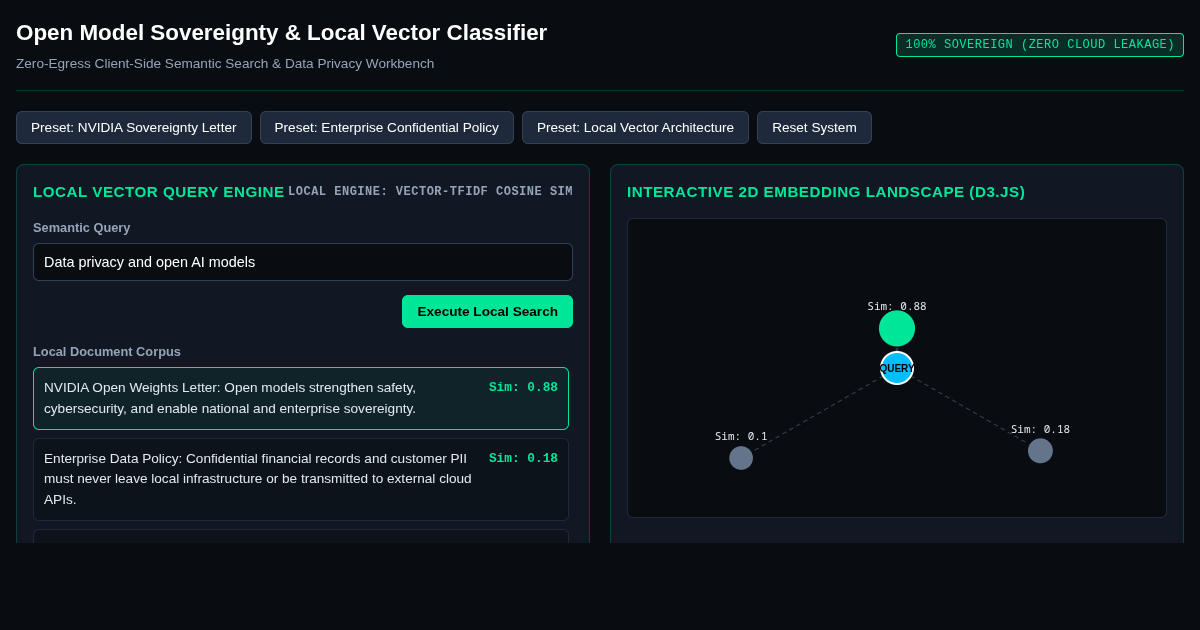The height and width of the screenshot is (630, 1200).
Task: Click the green Sim 0.88 node
Action: (x=897, y=328)
